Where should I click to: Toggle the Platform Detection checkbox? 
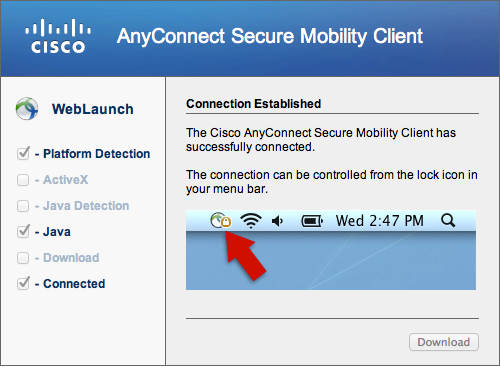23,154
